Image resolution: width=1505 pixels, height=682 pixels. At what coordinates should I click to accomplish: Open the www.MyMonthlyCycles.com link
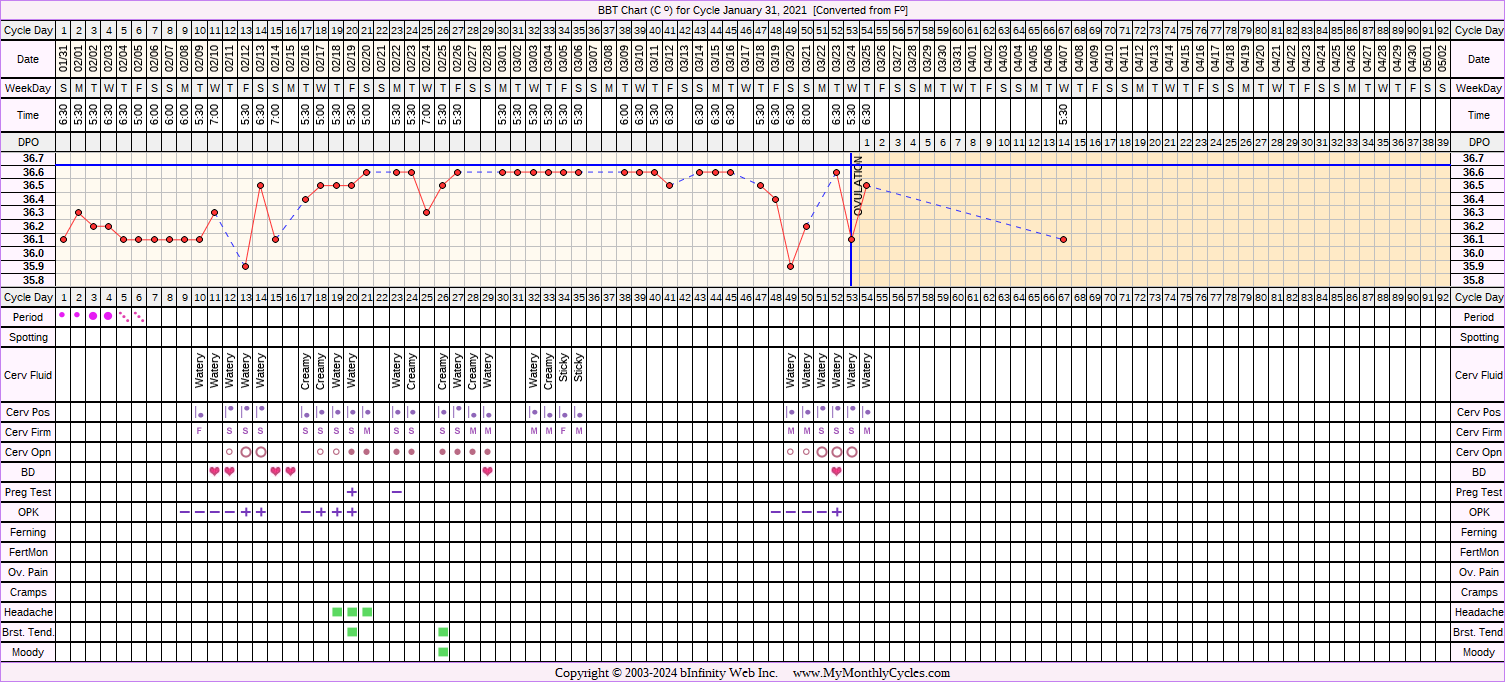[871, 673]
